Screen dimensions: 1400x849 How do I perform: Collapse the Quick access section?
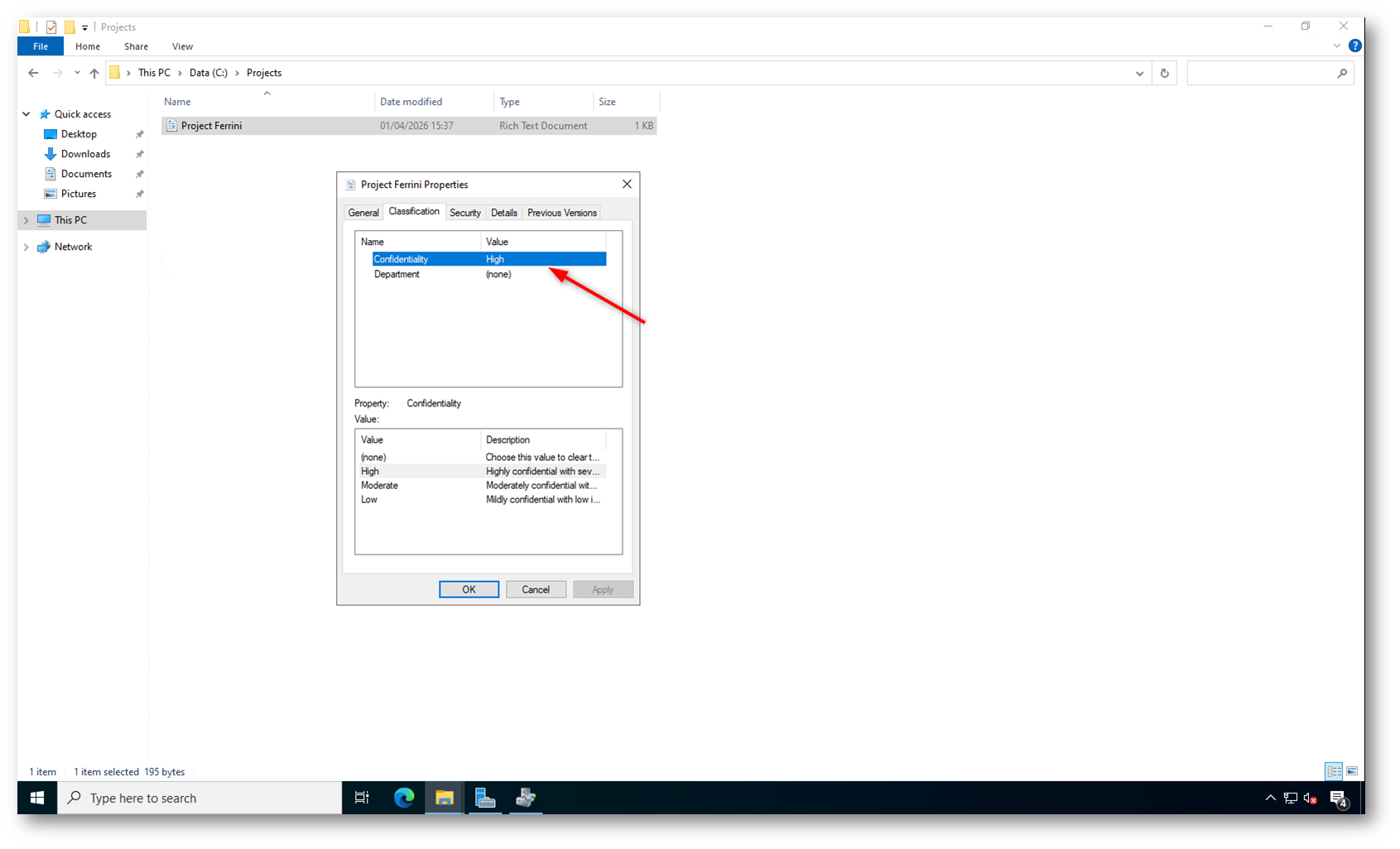click(26, 114)
